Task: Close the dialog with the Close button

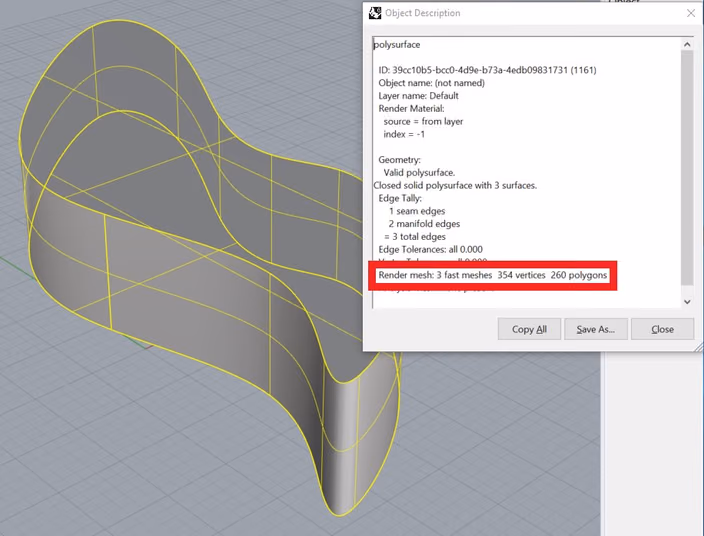Action: pos(662,329)
